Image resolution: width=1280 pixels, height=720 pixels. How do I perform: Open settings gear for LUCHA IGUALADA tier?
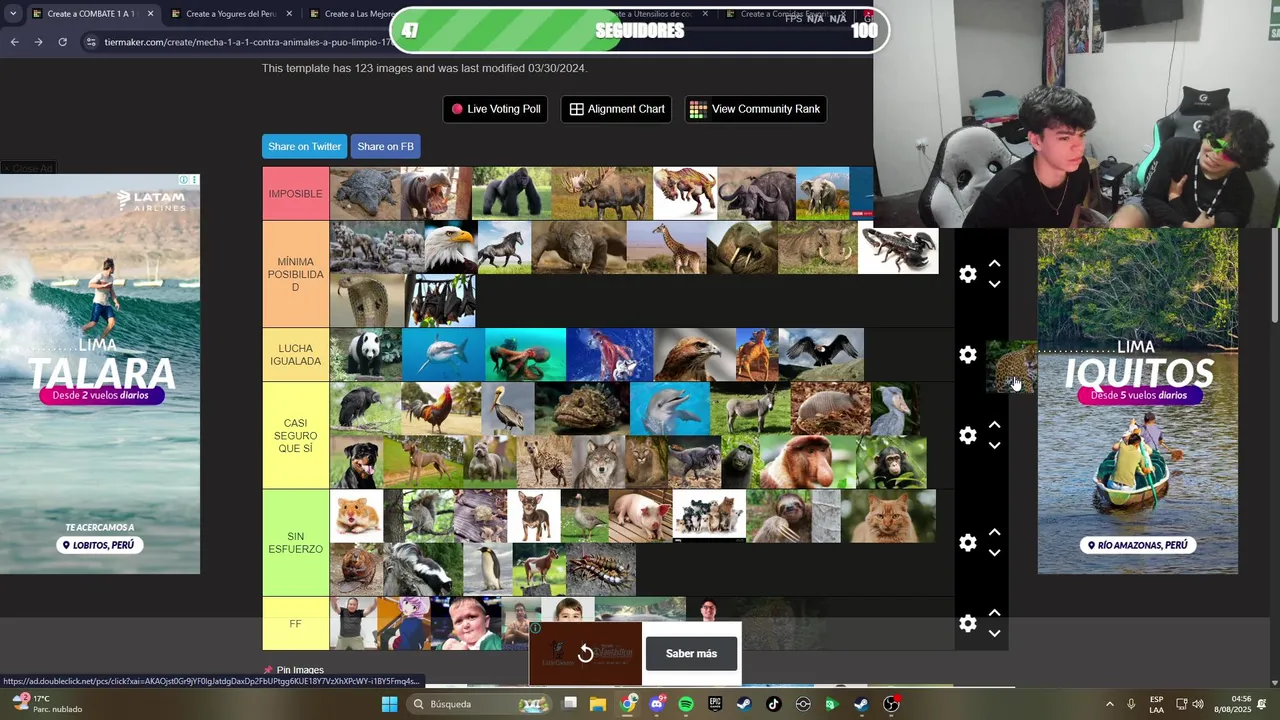point(967,355)
